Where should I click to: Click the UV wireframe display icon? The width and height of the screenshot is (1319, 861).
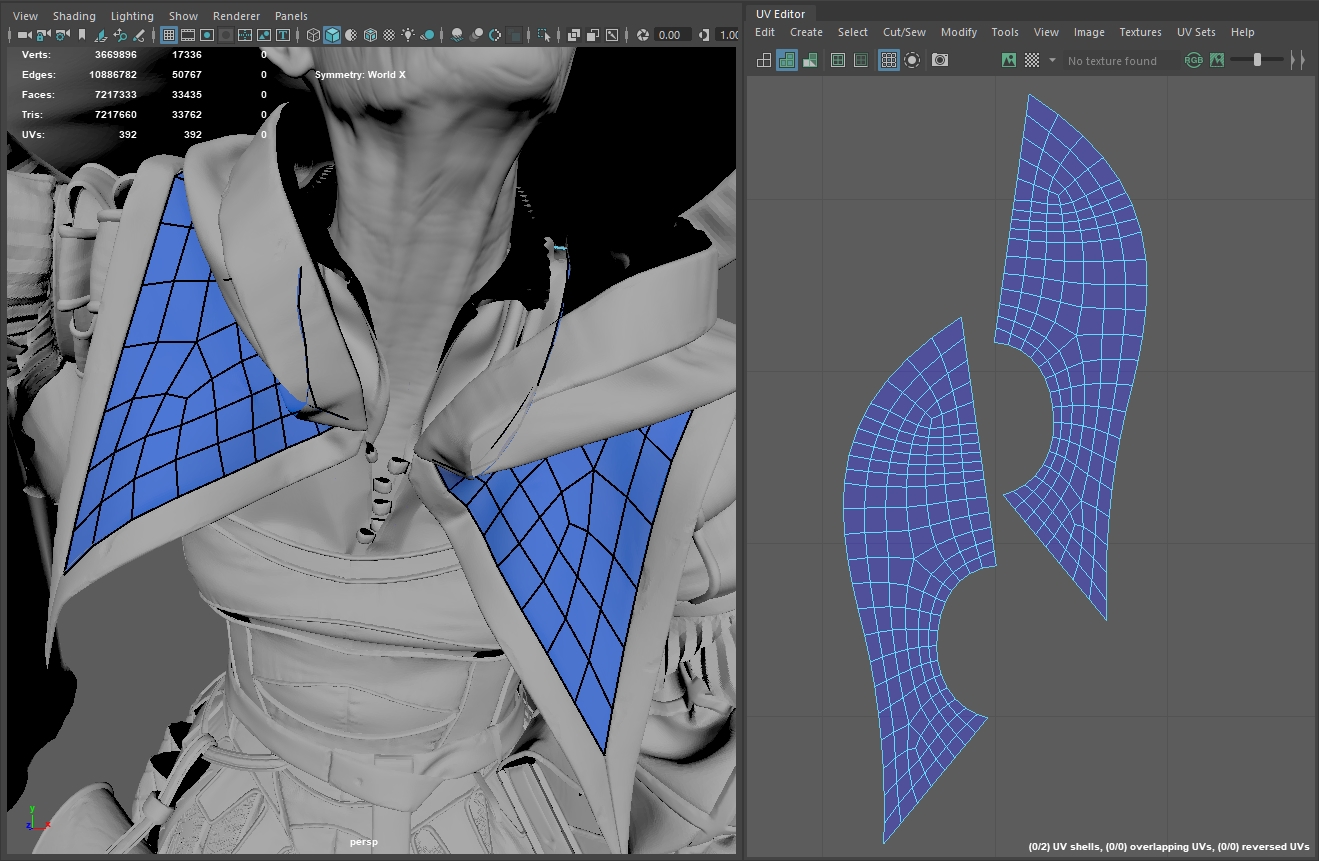pos(764,60)
